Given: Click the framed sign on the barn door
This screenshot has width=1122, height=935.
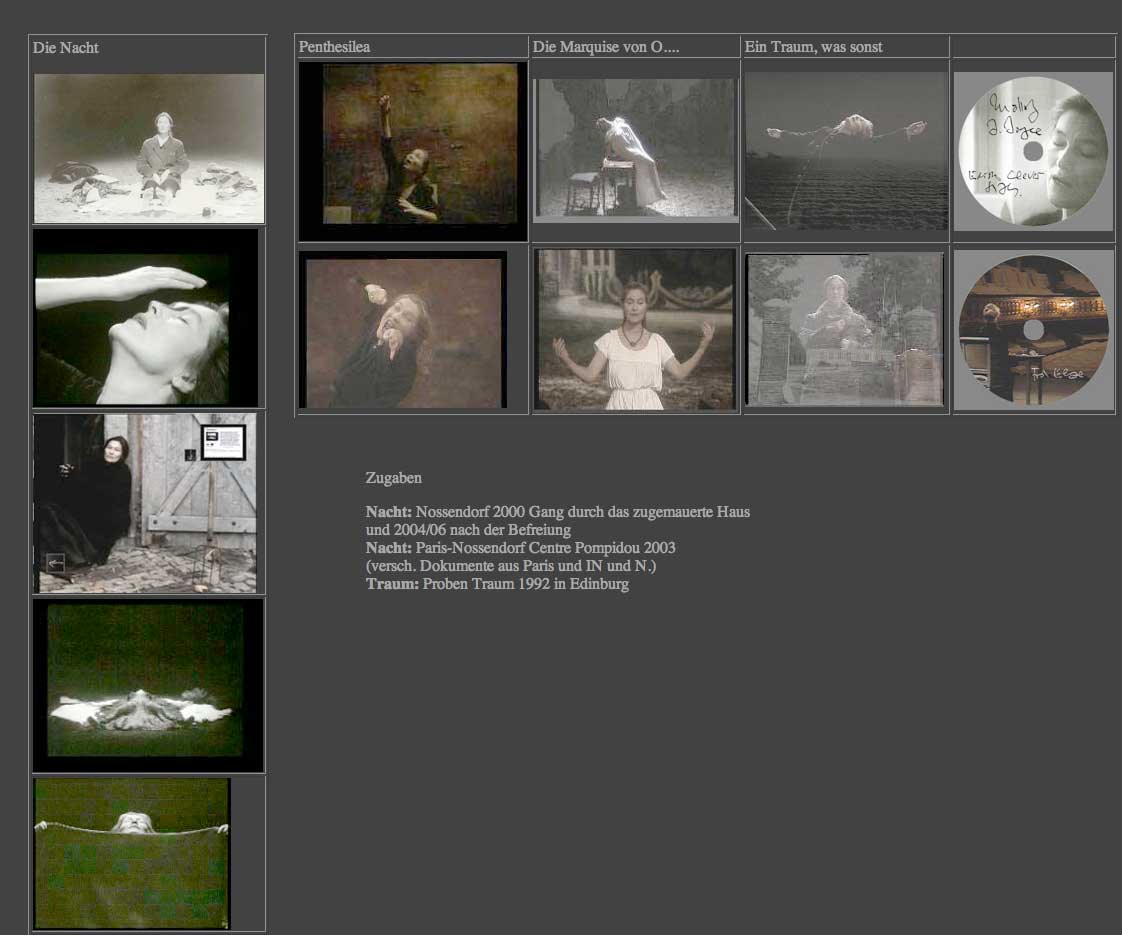Looking at the screenshot, I should pos(222,441).
